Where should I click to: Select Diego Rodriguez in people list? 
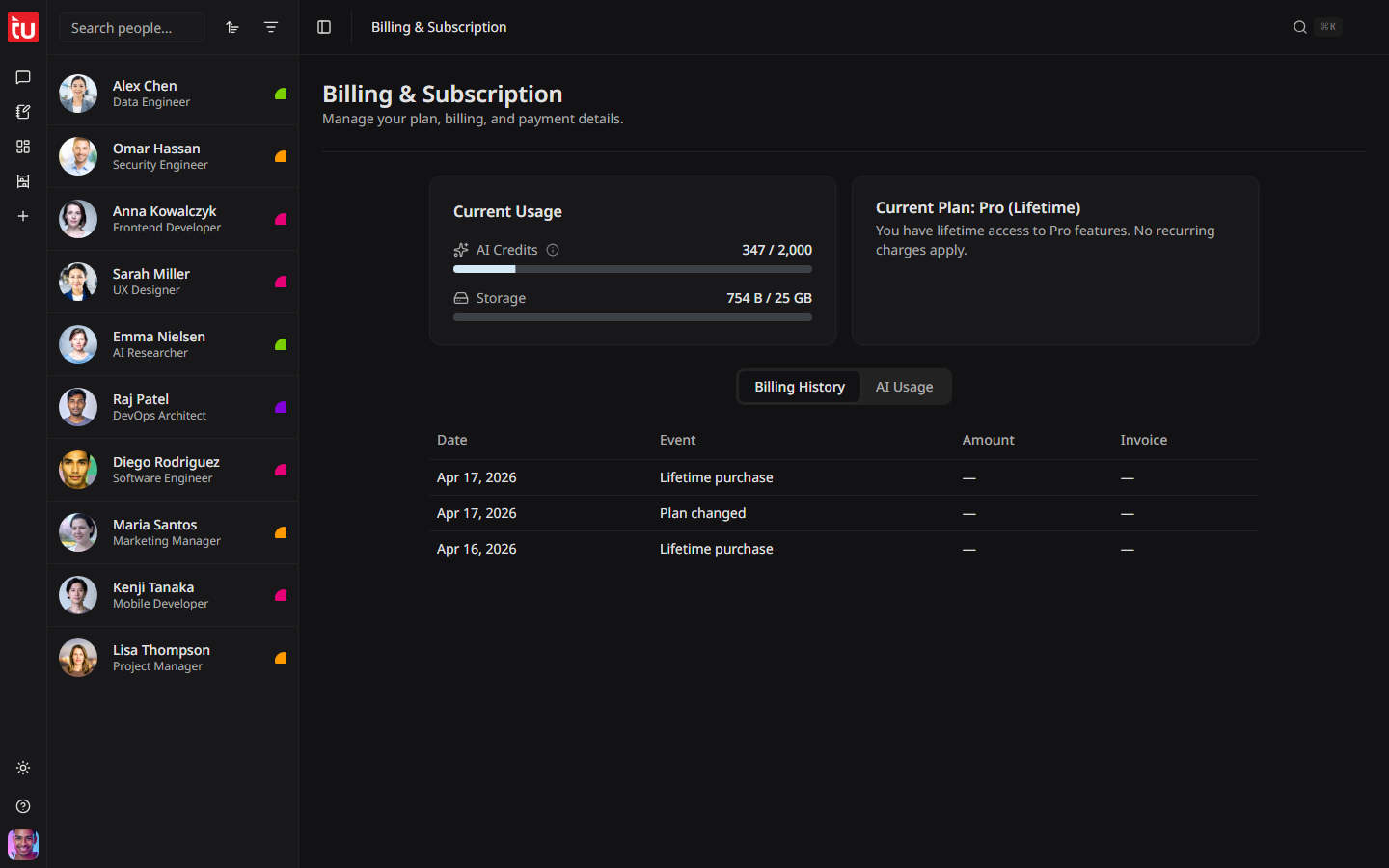(x=173, y=470)
